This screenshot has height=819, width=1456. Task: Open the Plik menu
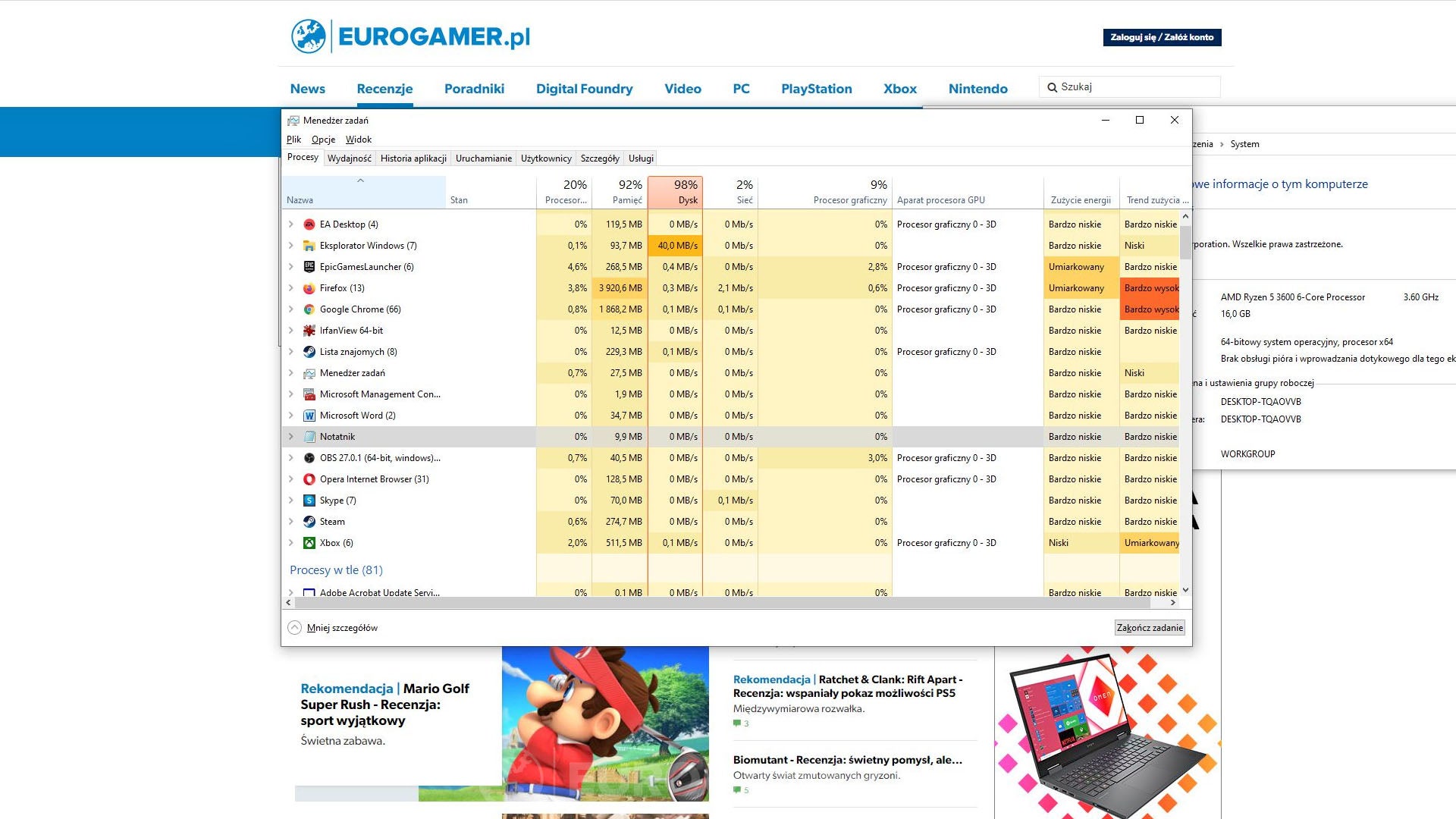pyautogui.click(x=293, y=140)
